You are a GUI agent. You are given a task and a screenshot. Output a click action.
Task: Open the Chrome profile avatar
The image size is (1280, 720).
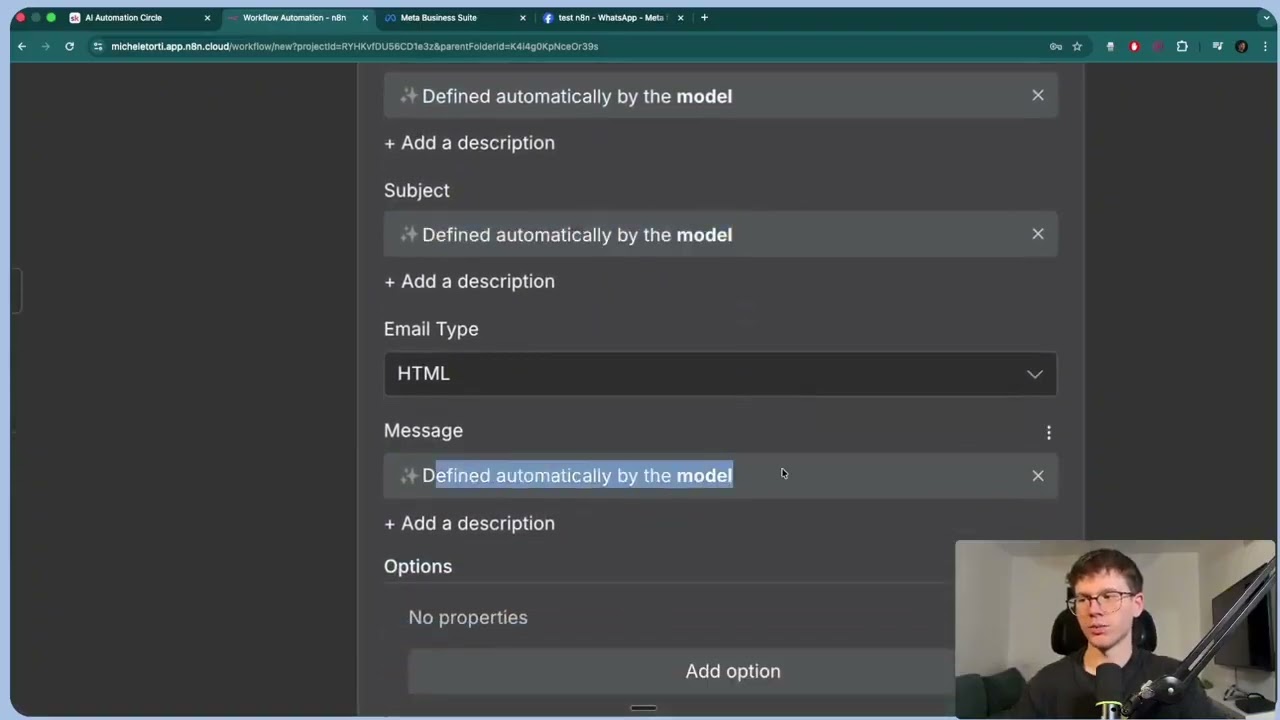(1241, 46)
